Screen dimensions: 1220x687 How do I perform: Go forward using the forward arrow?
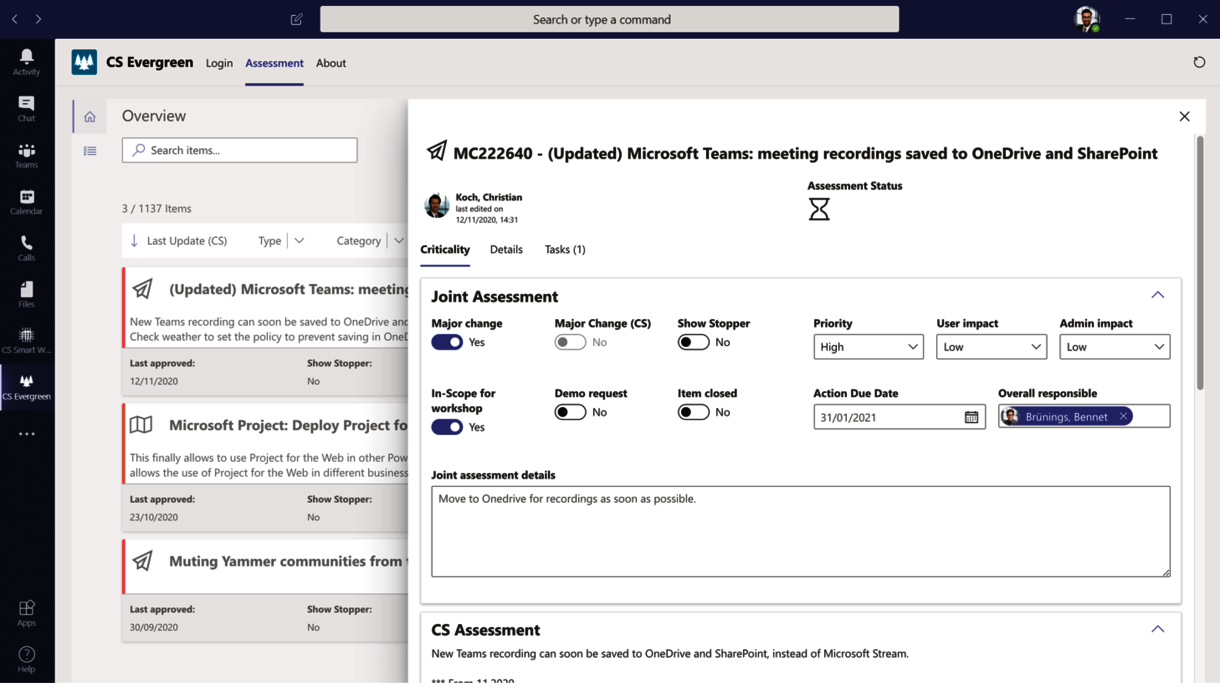point(38,19)
